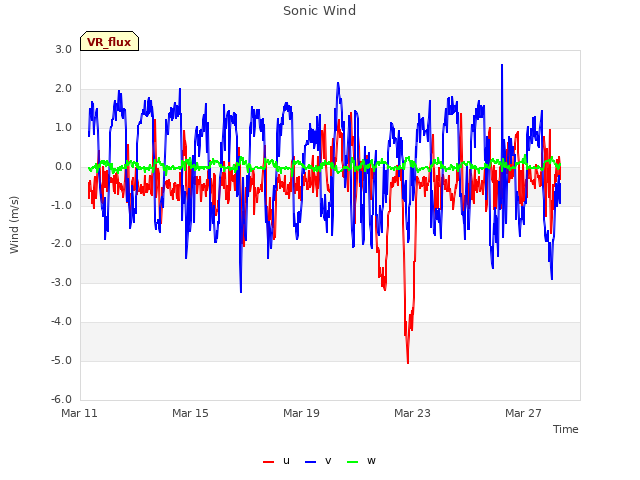Click the VR_flux label tag
640x480 pixels.
click(x=109, y=41)
